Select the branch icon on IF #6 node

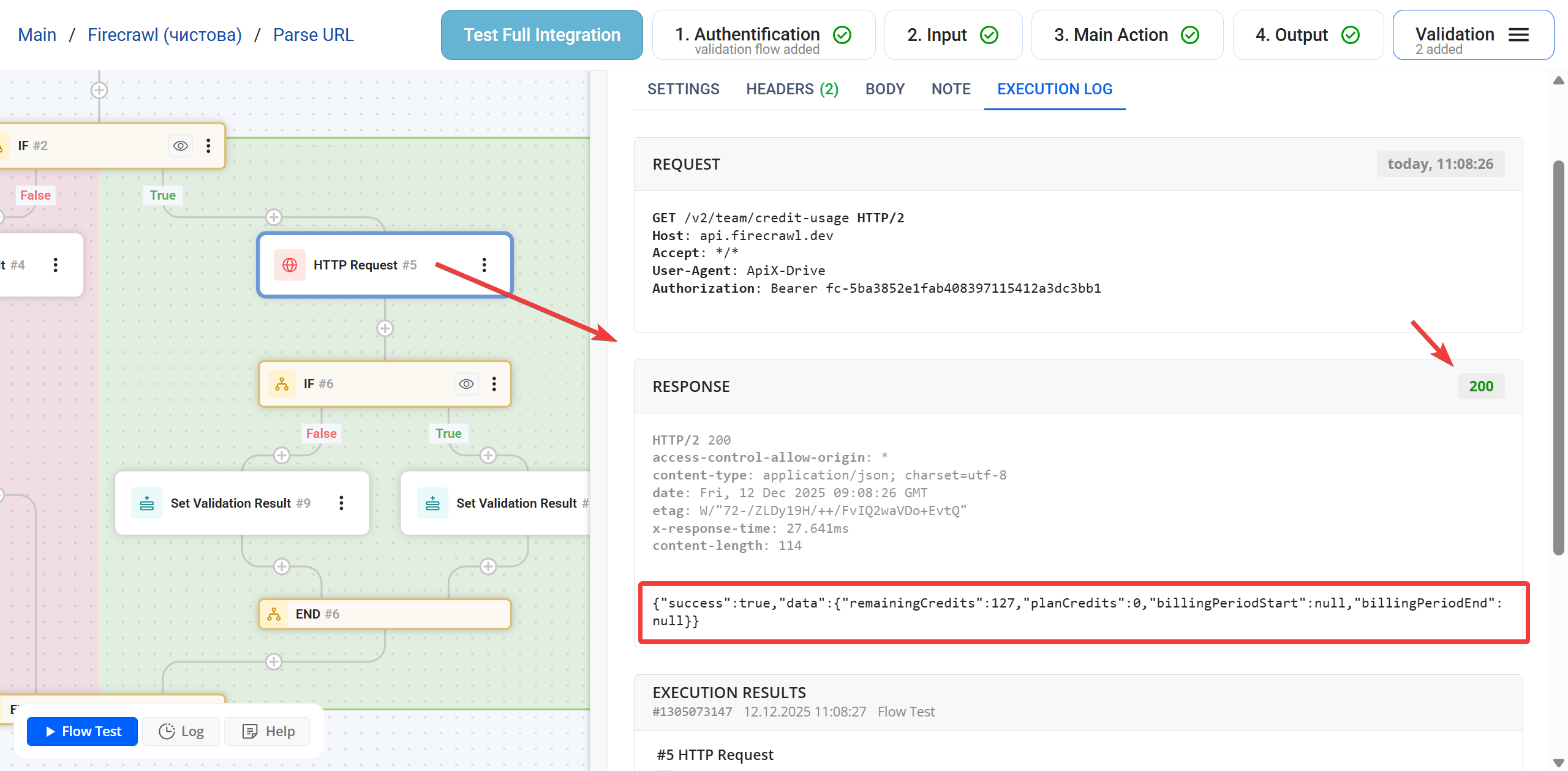click(282, 384)
